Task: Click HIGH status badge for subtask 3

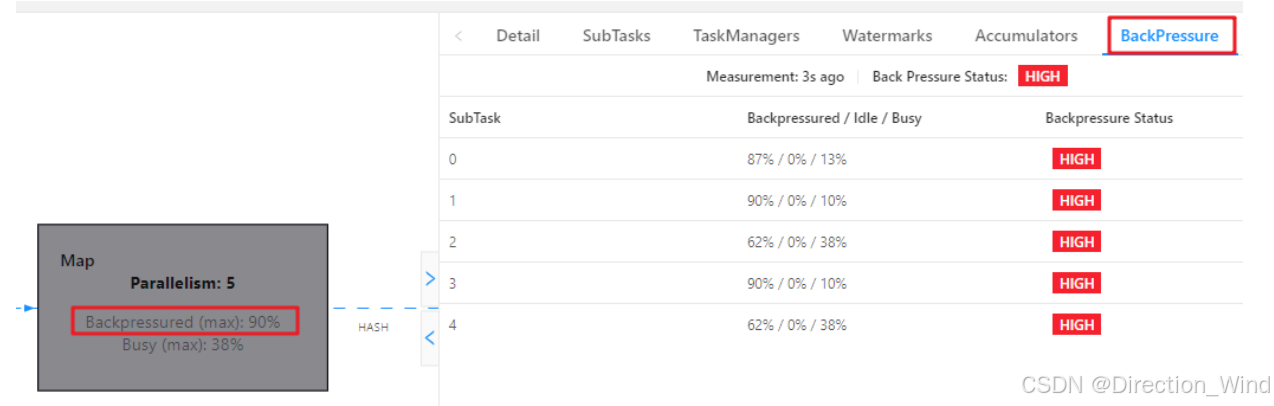Action: click(1076, 283)
